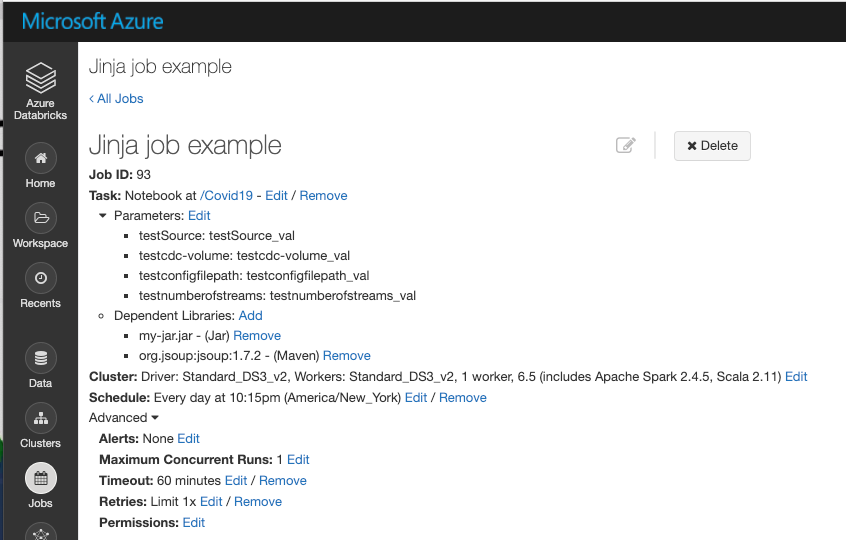The height and width of the screenshot is (540, 846).
Task: Remove the my-jar.jar library
Action: [x=257, y=335]
